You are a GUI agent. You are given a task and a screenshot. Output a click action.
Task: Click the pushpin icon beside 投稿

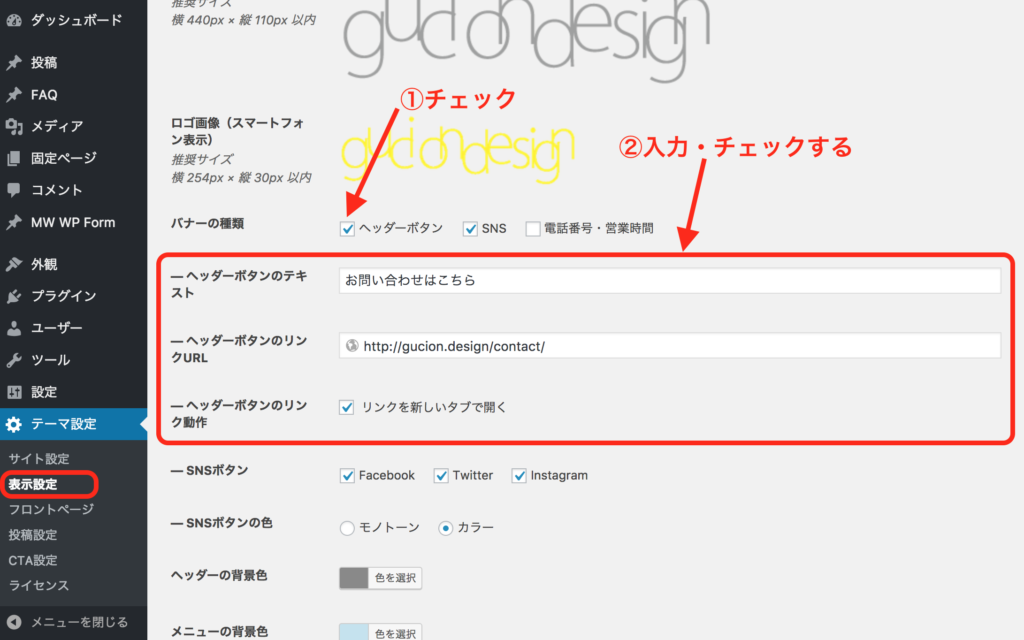click(x=14, y=62)
